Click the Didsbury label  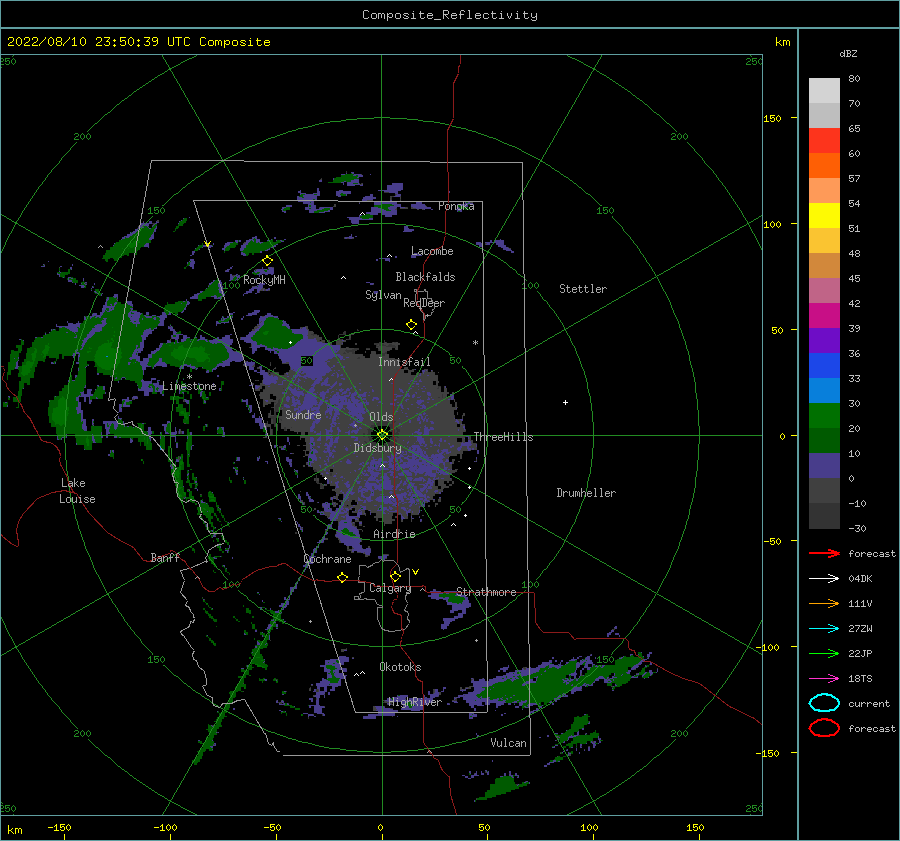[377, 448]
